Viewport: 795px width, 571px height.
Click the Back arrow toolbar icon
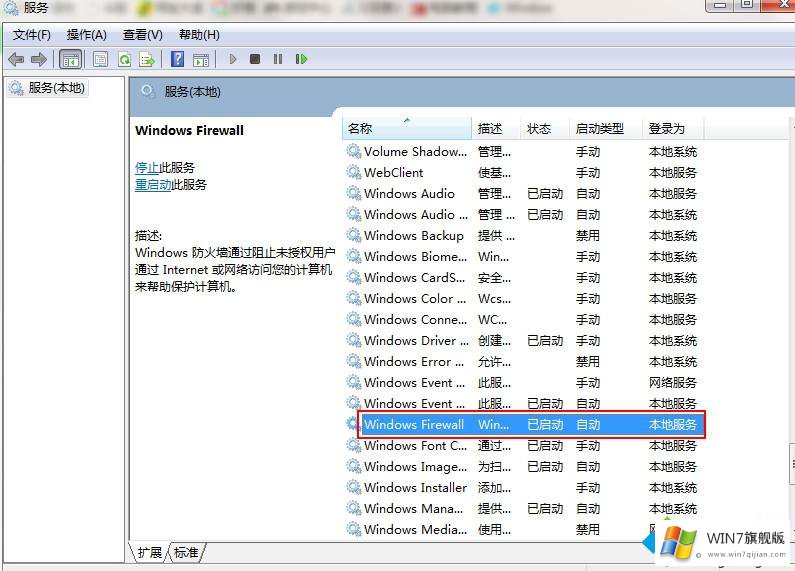click(x=16, y=59)
